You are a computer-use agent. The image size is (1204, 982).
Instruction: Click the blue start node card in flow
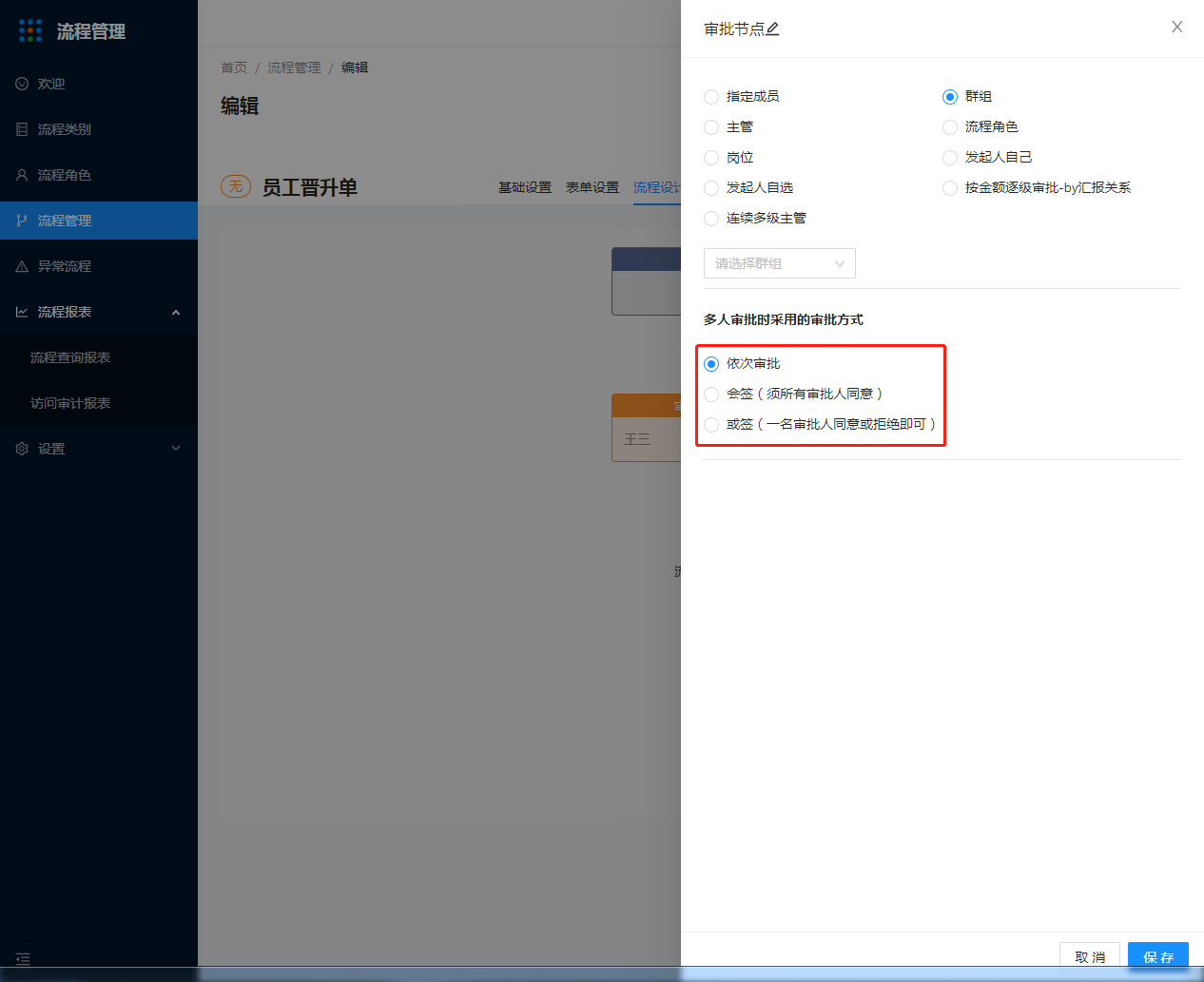click(647, 281)
